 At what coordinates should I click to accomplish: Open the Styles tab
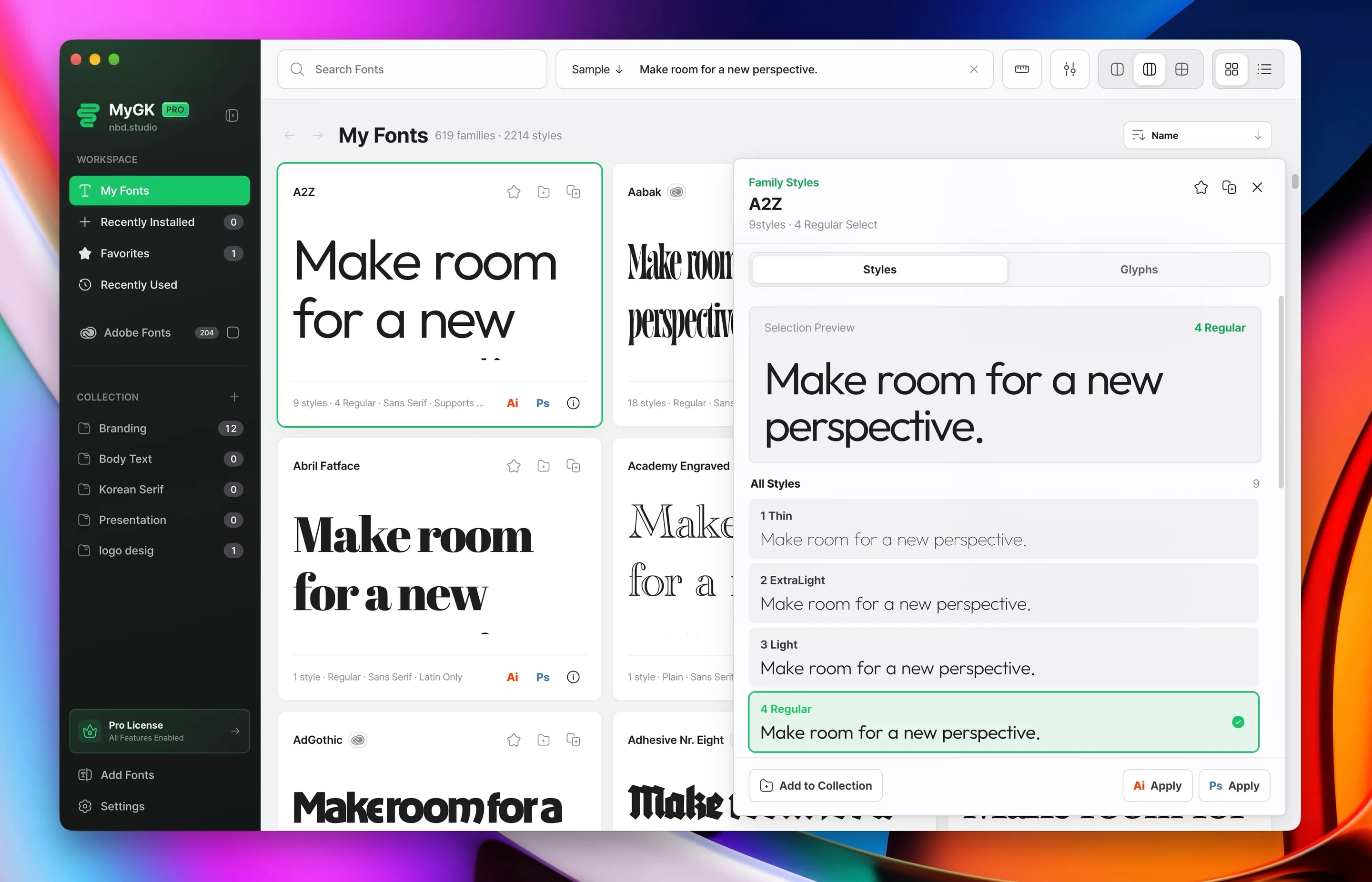(879, 270)
